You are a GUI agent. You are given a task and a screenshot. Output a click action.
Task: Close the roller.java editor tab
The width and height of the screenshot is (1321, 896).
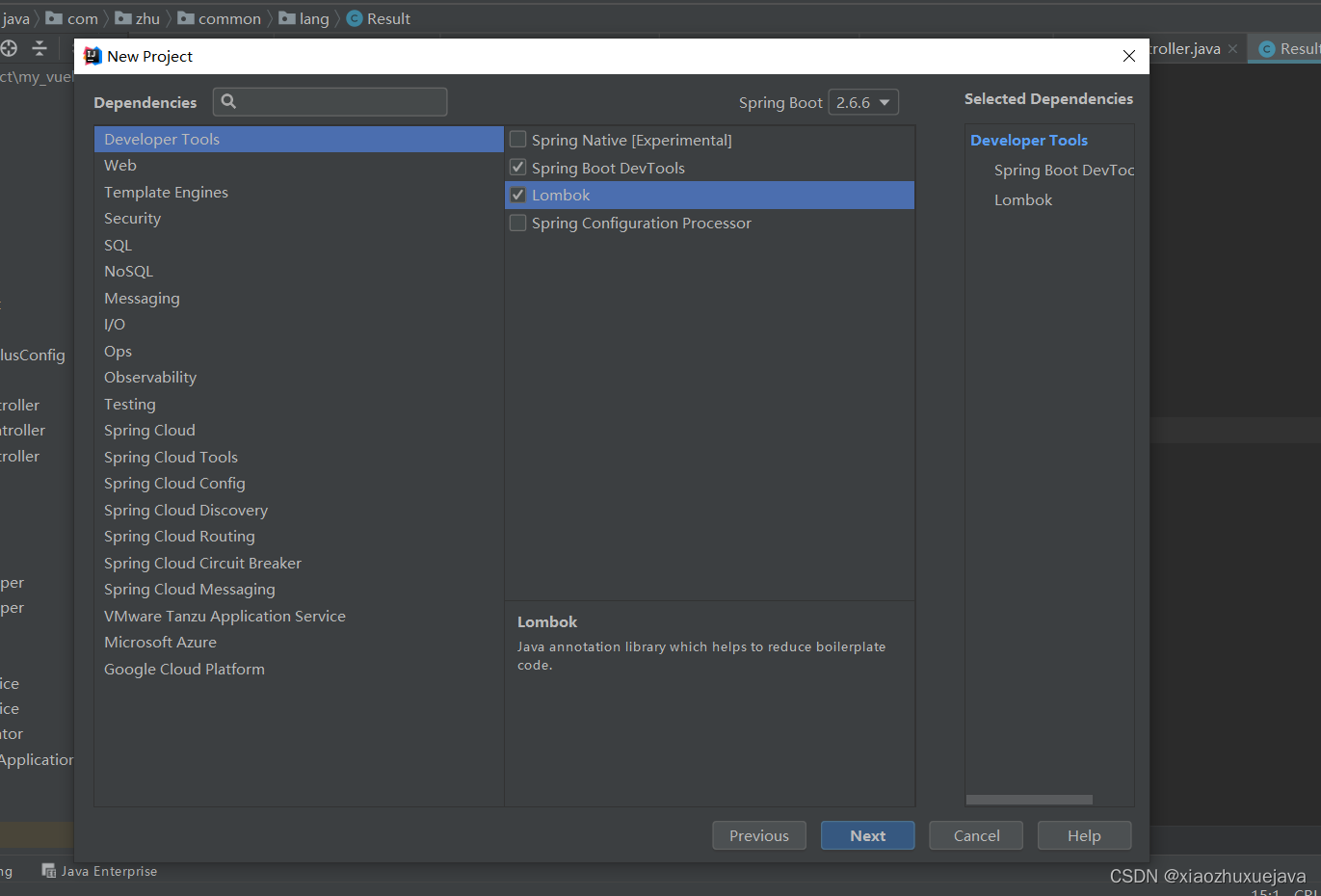tap(1232, 48)
